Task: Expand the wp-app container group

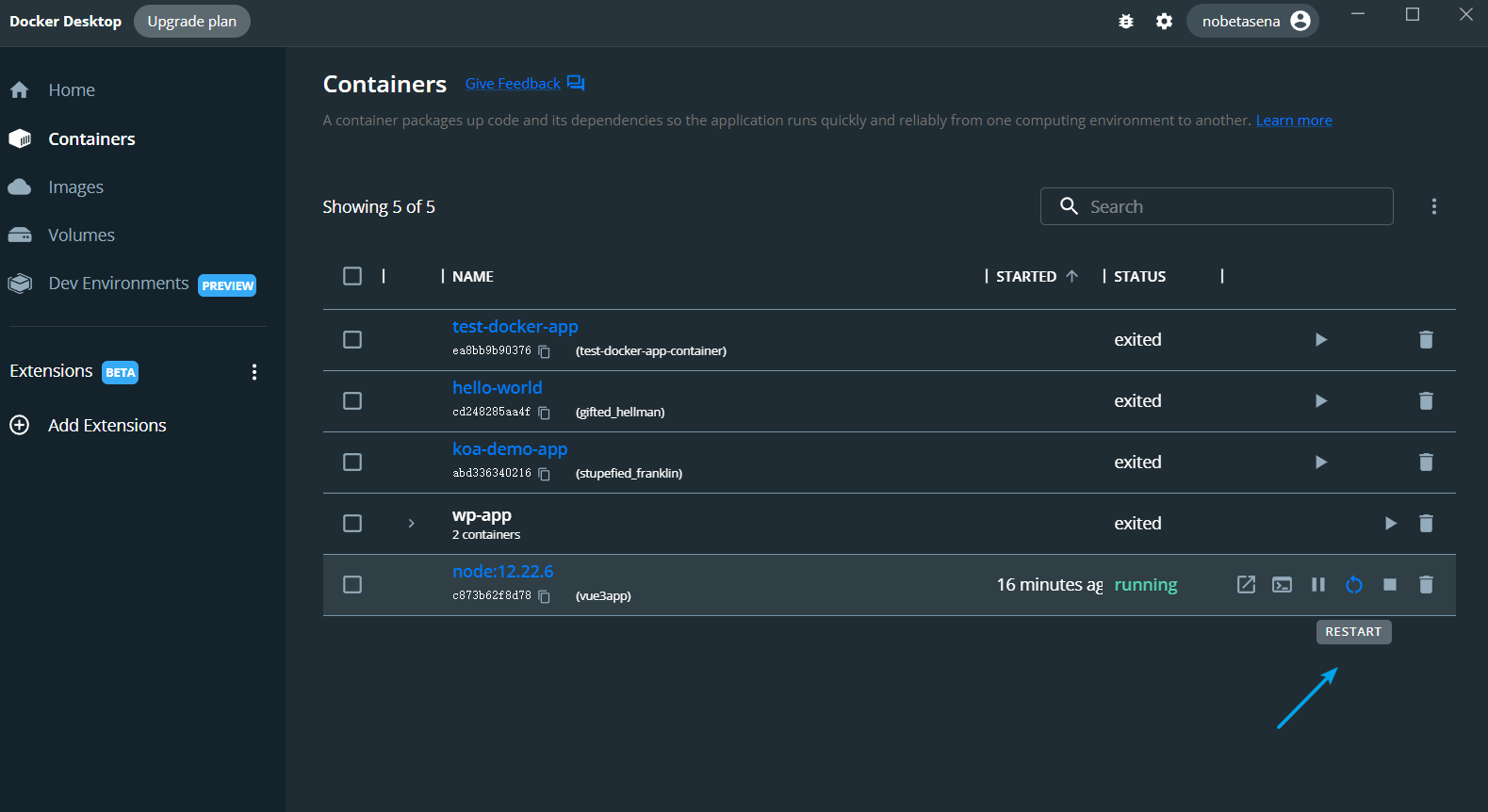Action: (411, 524)
